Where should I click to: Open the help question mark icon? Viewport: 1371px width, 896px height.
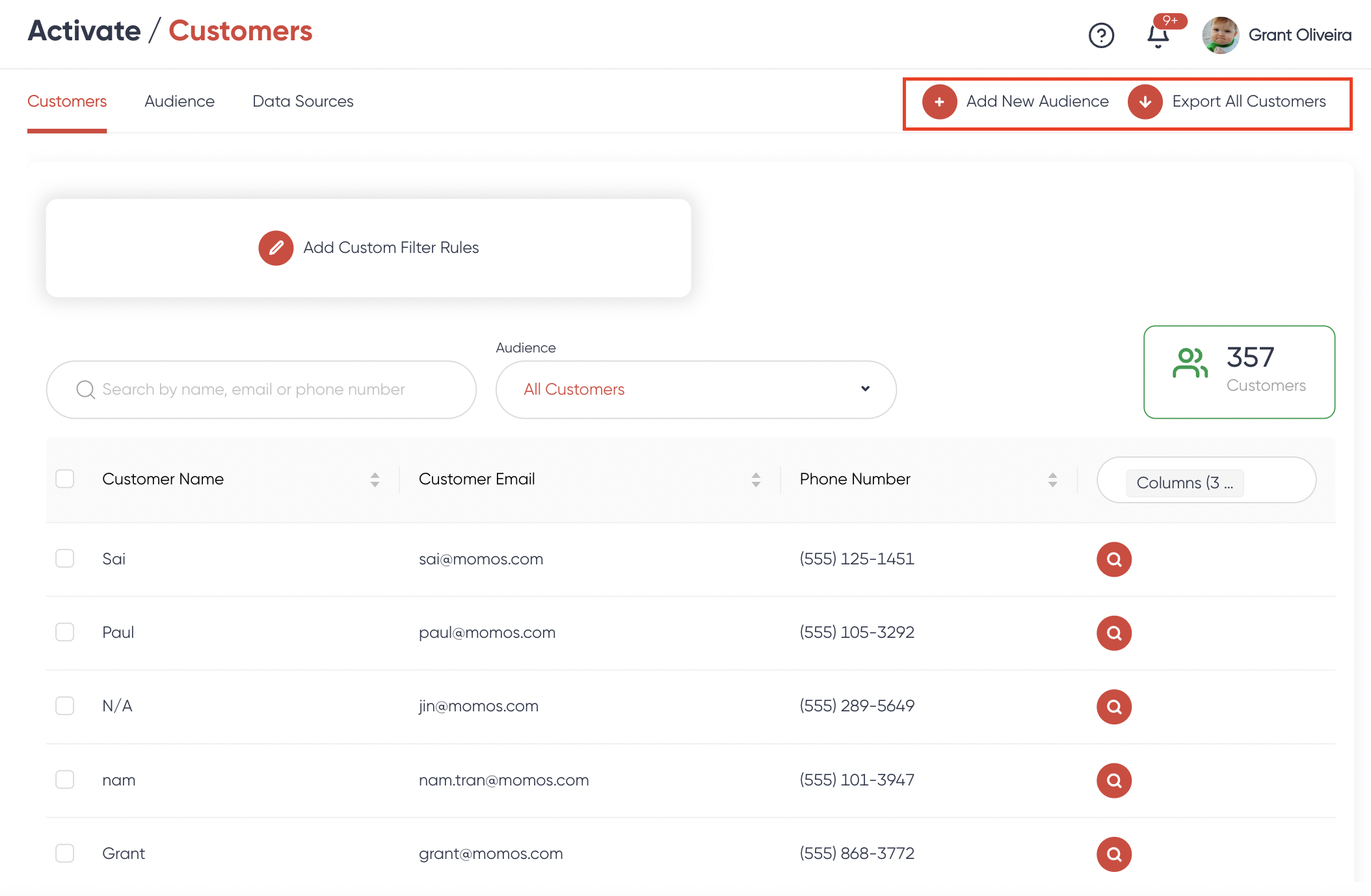tap(1101, 35)
